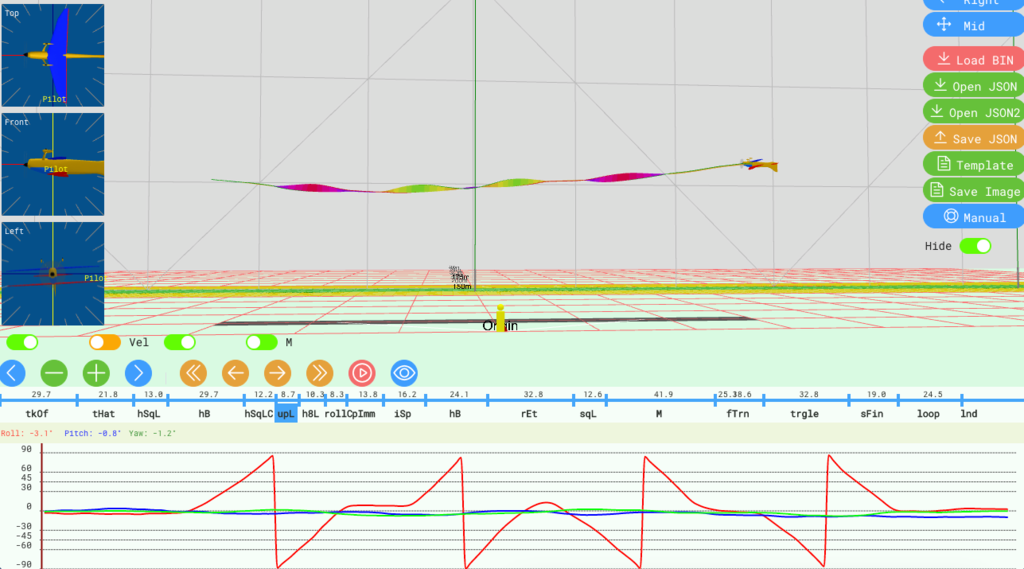Step back with orange single left arrow
Image resolution: width=1024 pixels, height=569 pixels.
point(235,373)
